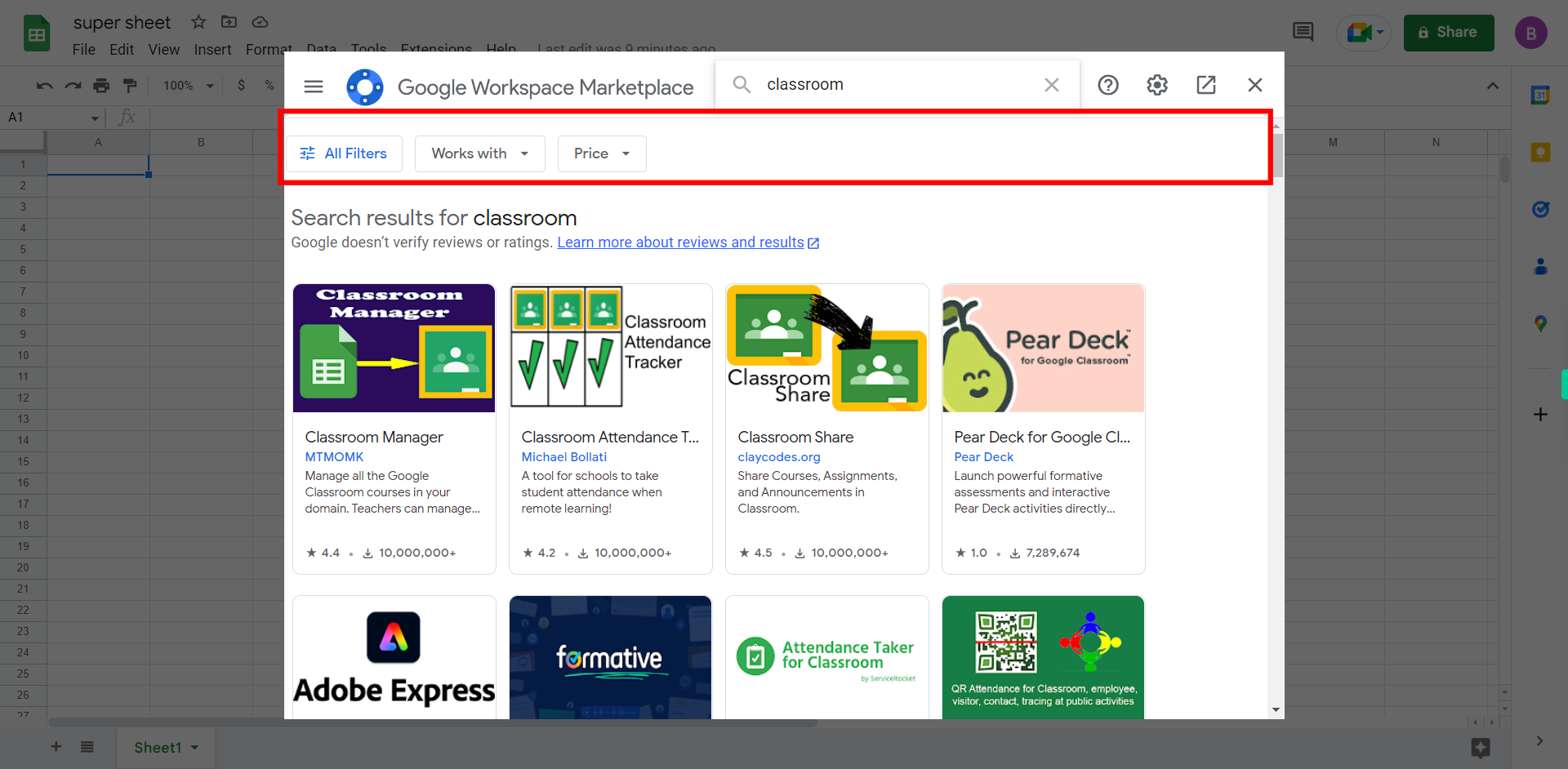Screen dimensions: 1568x769
Task: Open Attendance Taker for Classroom card
Action: pos(827,657)
